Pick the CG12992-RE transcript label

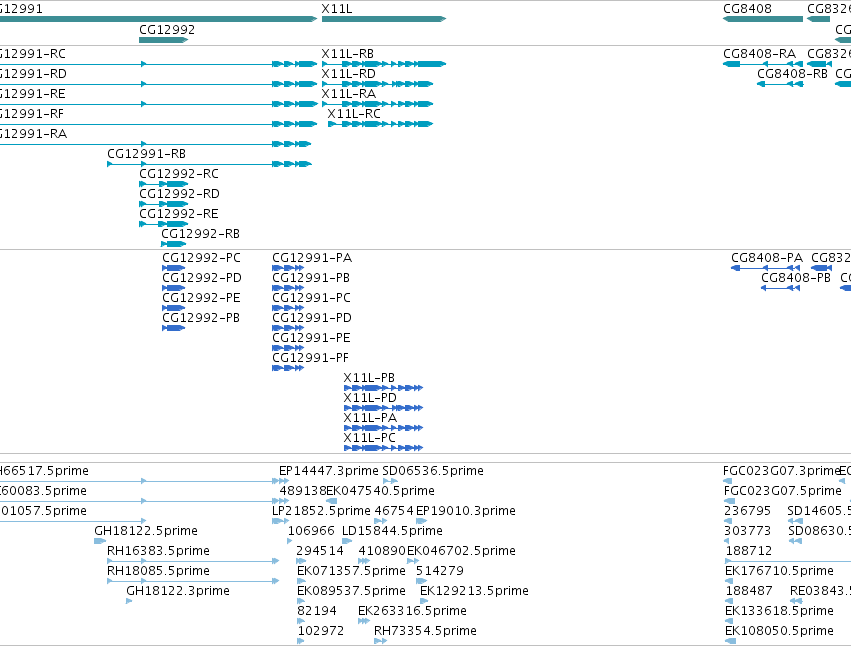179,214
